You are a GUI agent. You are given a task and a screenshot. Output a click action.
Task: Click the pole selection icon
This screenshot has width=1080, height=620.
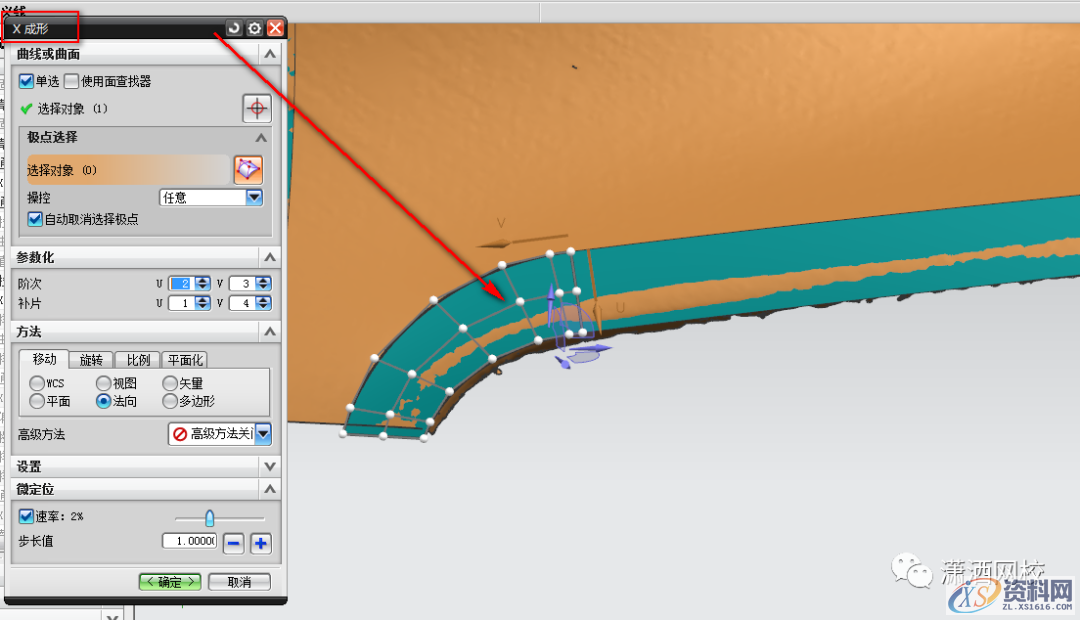pos(247,170)
